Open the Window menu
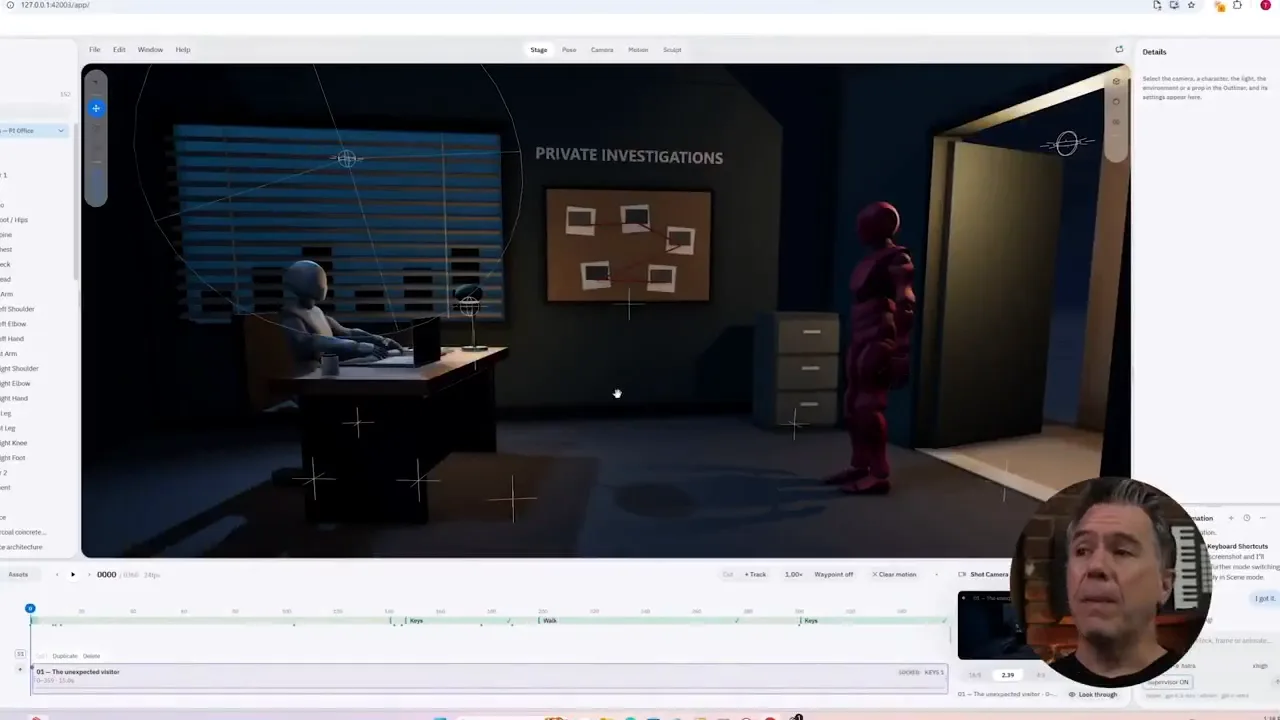 click(x=150, y=49)
